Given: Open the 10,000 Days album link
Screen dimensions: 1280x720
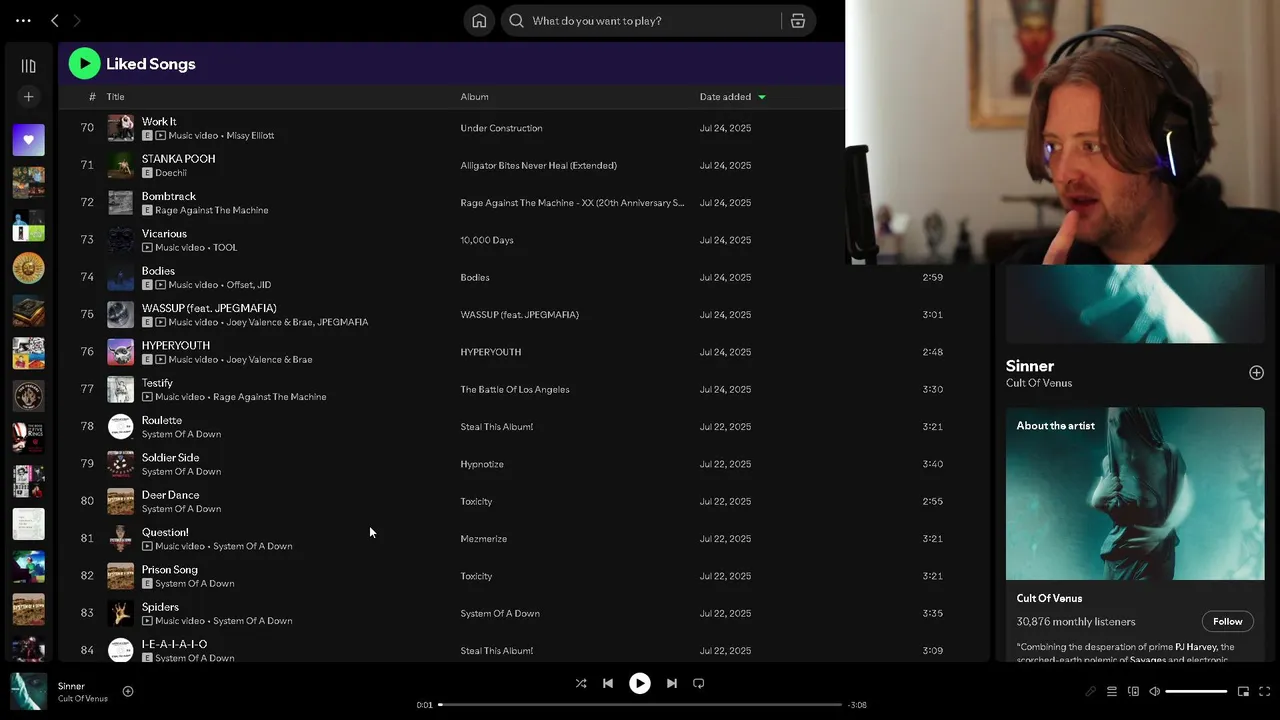Looking at the screenshot, I should click(487, 240).
